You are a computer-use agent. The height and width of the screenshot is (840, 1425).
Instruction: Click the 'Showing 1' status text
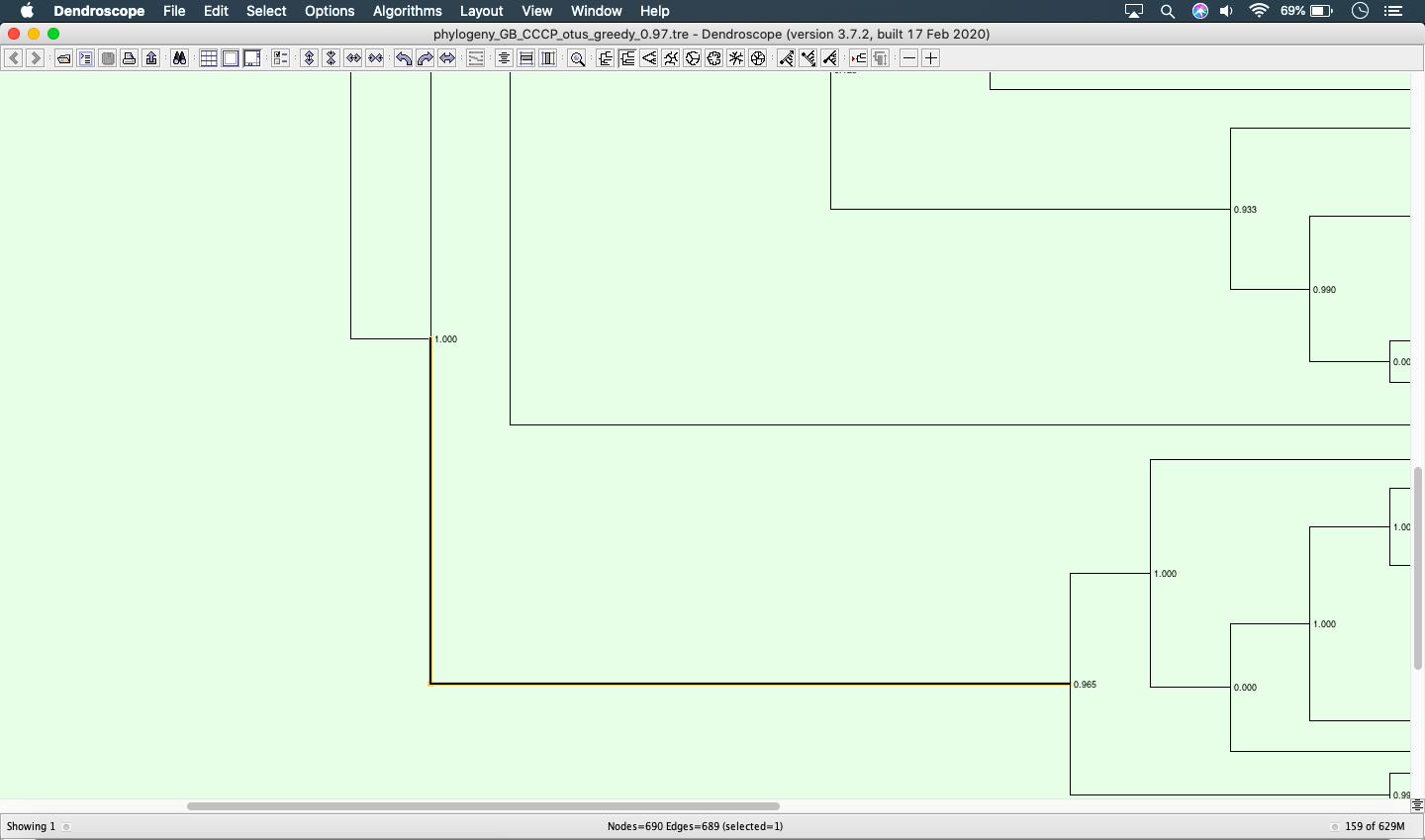point(31,826)
